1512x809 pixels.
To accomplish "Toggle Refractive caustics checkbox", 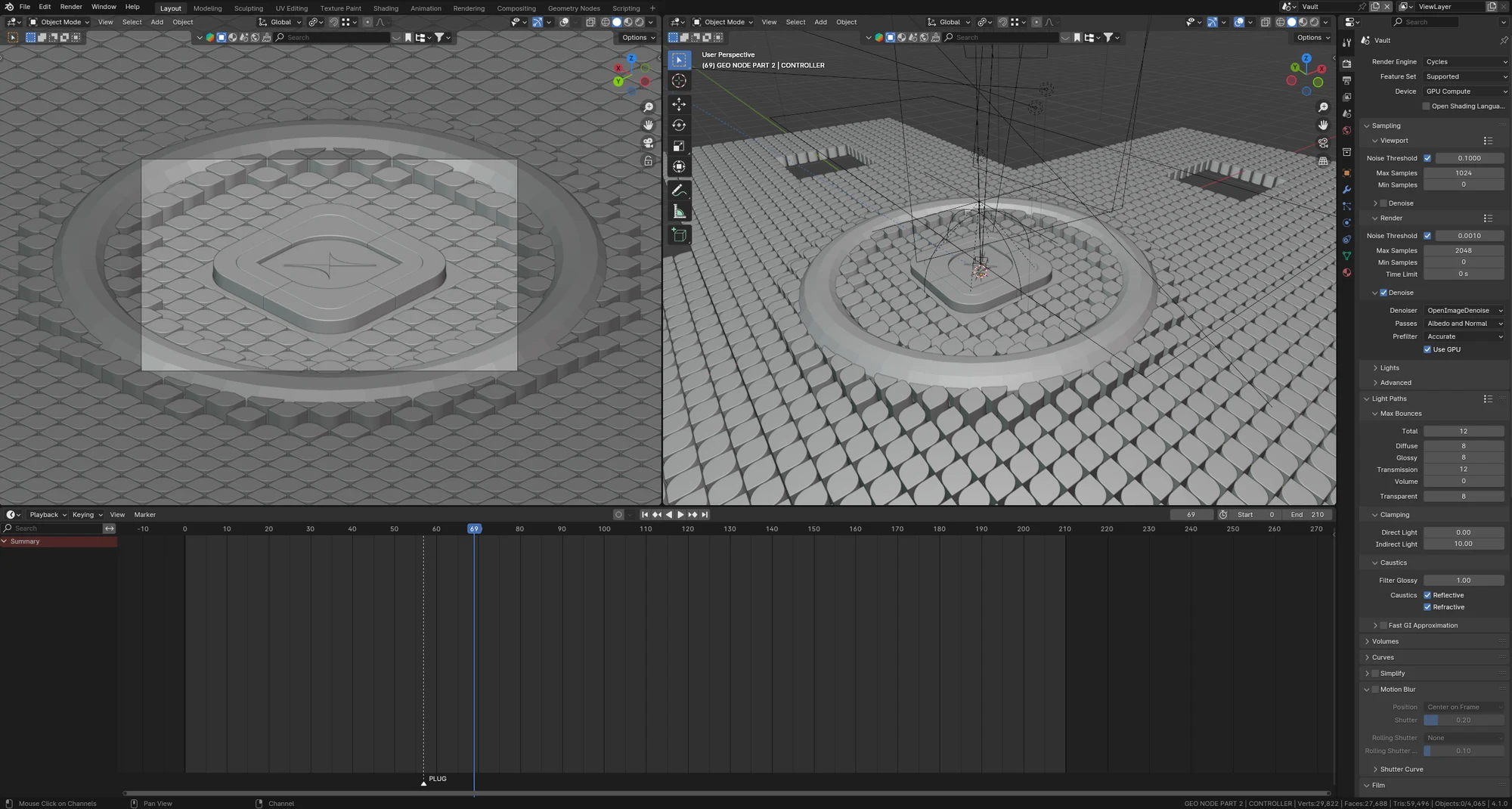I will (x=1427, y=607).
